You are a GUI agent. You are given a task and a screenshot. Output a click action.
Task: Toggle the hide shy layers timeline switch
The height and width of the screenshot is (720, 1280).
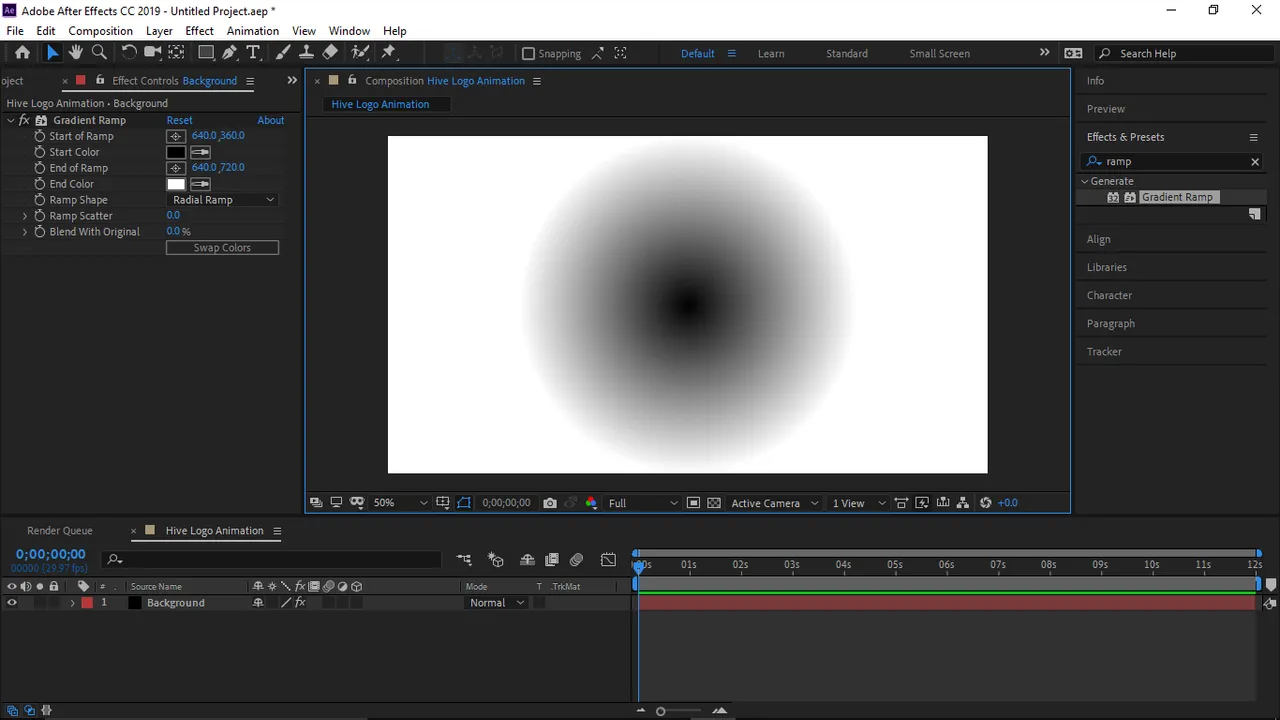coord(526,560)
